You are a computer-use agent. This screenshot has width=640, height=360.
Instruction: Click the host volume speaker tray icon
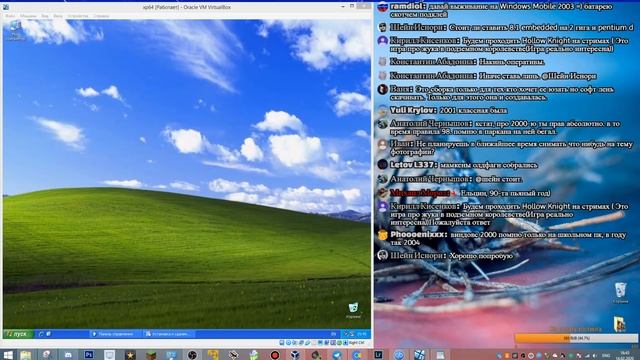pos(595,356)
